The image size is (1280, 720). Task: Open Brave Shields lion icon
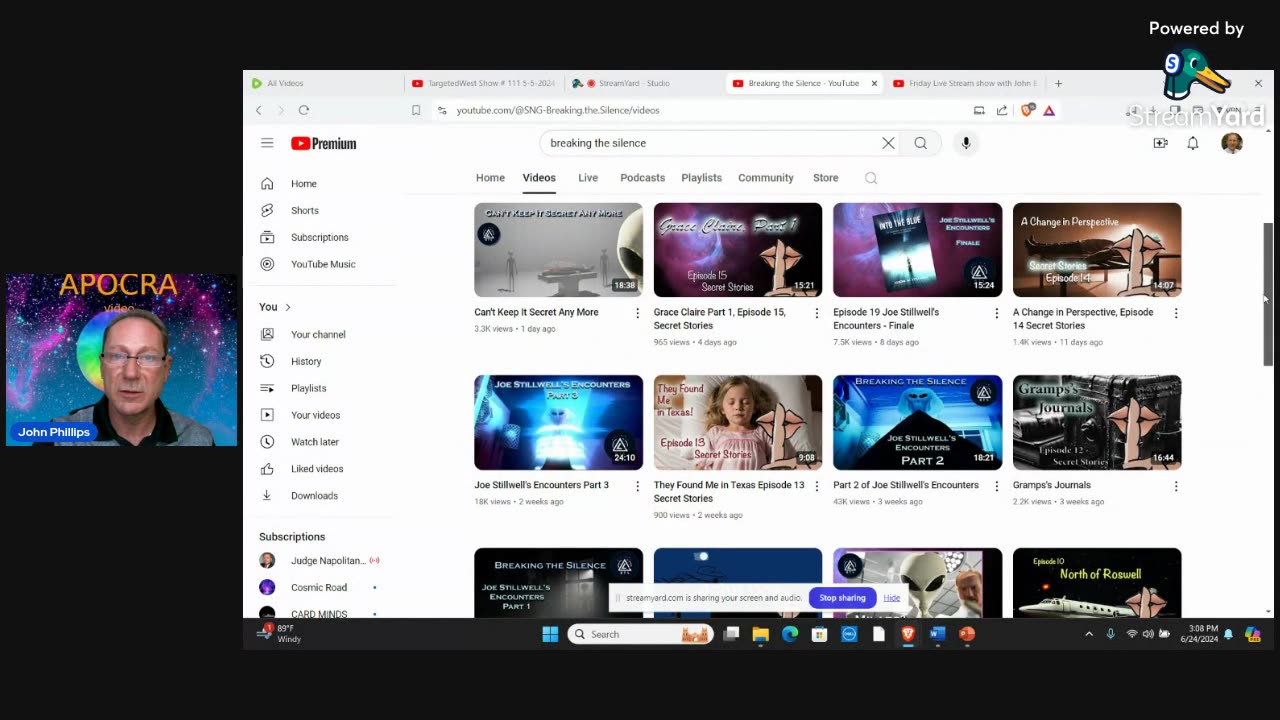click(x=1028, y=110)
